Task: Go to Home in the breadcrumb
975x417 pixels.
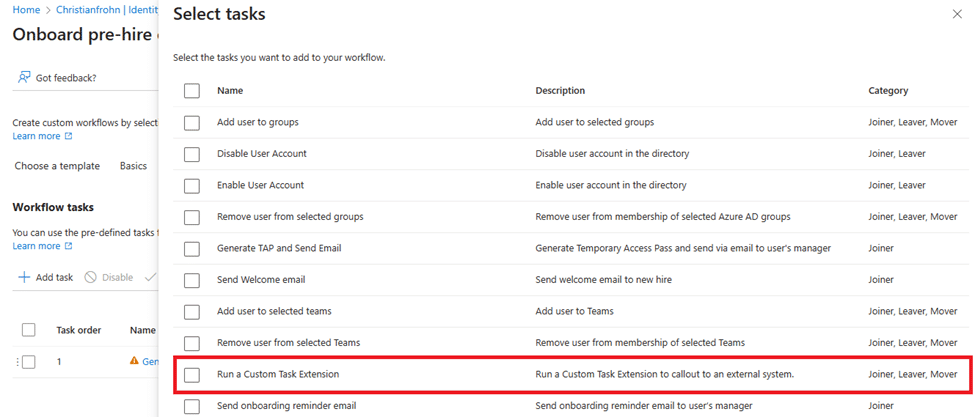Action: [26, 9]
